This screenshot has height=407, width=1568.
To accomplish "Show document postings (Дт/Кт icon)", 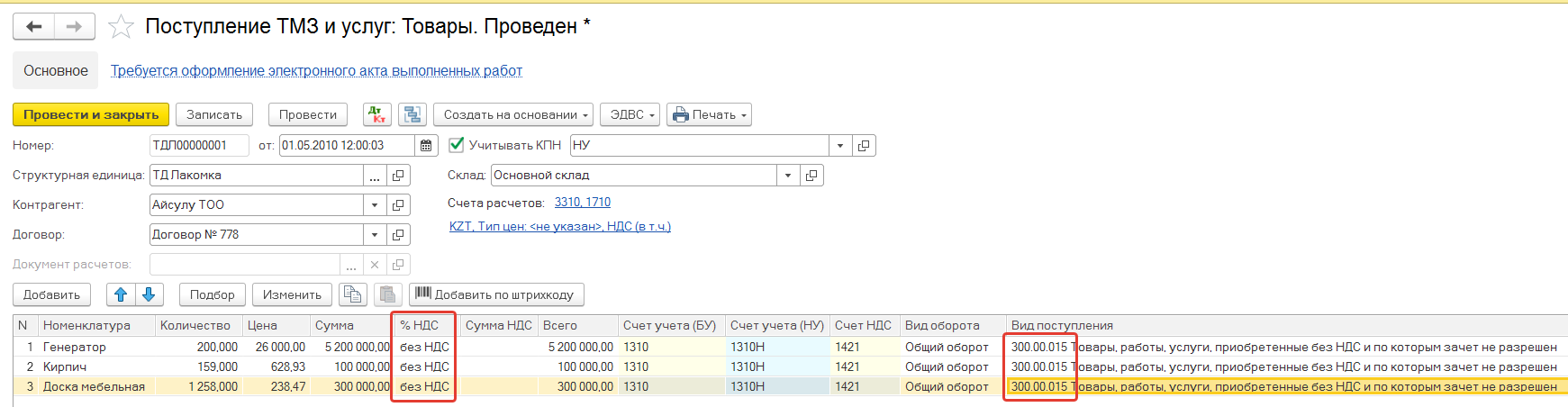I will 377,114.
